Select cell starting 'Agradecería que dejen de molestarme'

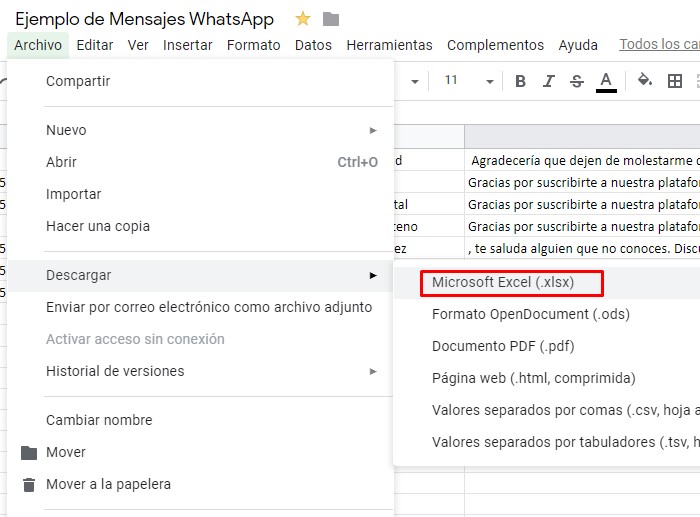pos(582,160)
